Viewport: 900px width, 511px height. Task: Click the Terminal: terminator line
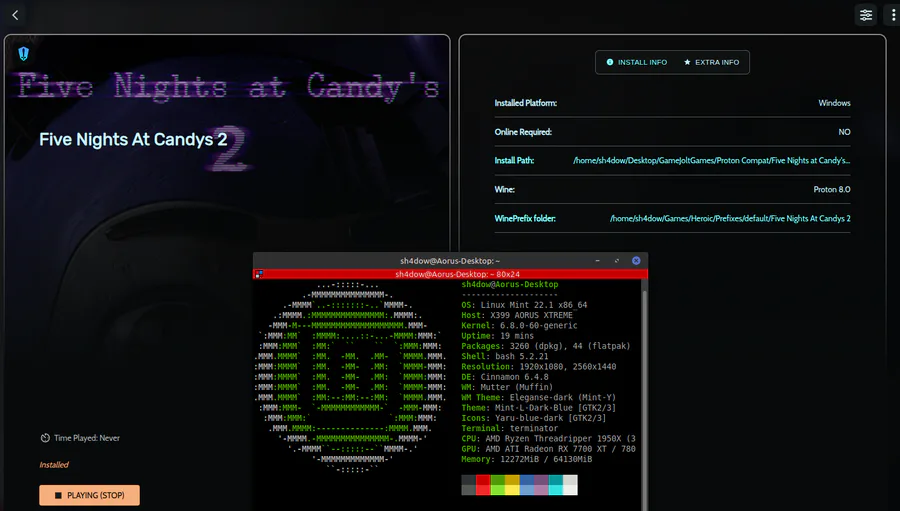(510, 428)
